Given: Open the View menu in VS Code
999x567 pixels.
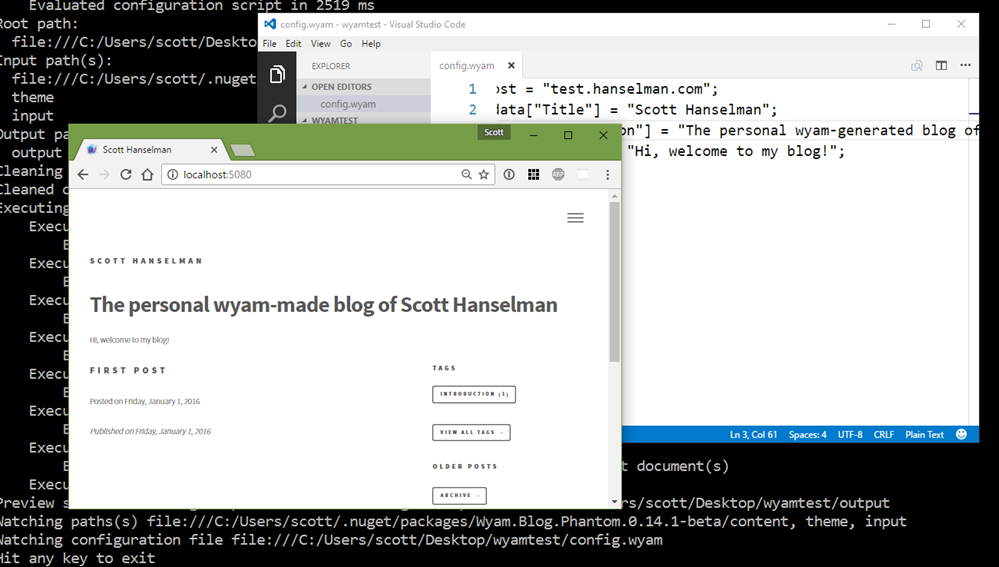Looking at the screenshot, I should click(320, 44).
